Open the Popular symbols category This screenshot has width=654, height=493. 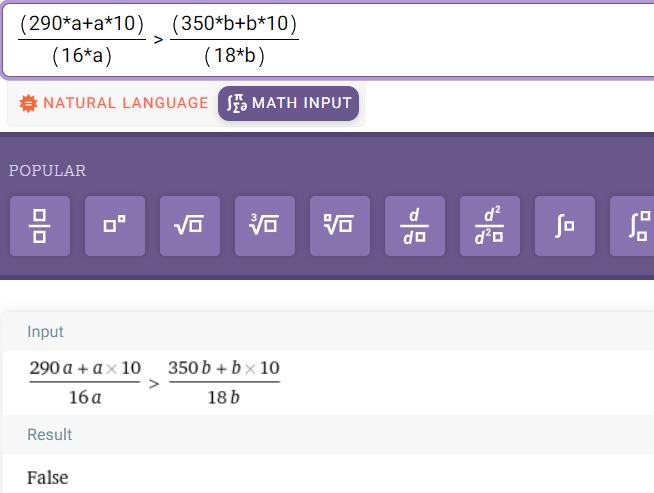[47, 171]
